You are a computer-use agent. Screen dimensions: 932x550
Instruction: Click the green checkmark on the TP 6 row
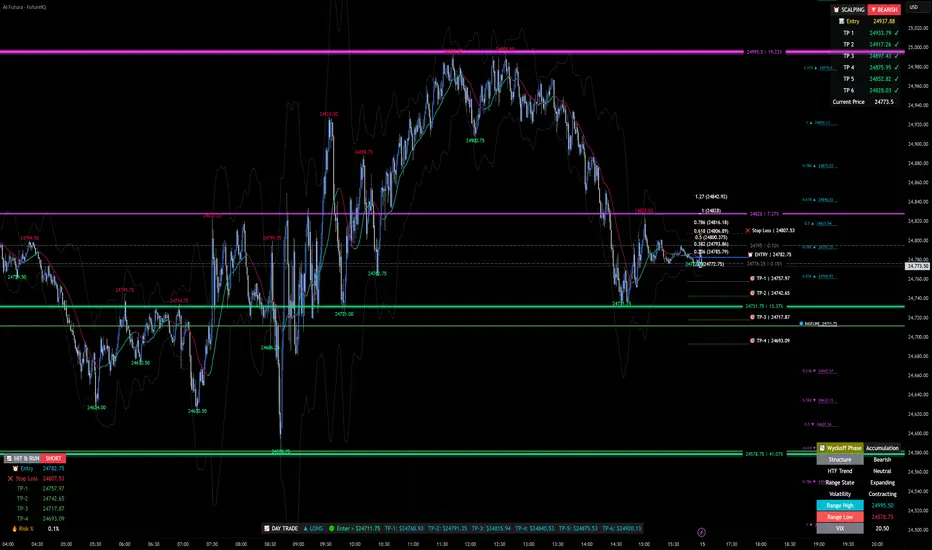click(x=896, y=90)
